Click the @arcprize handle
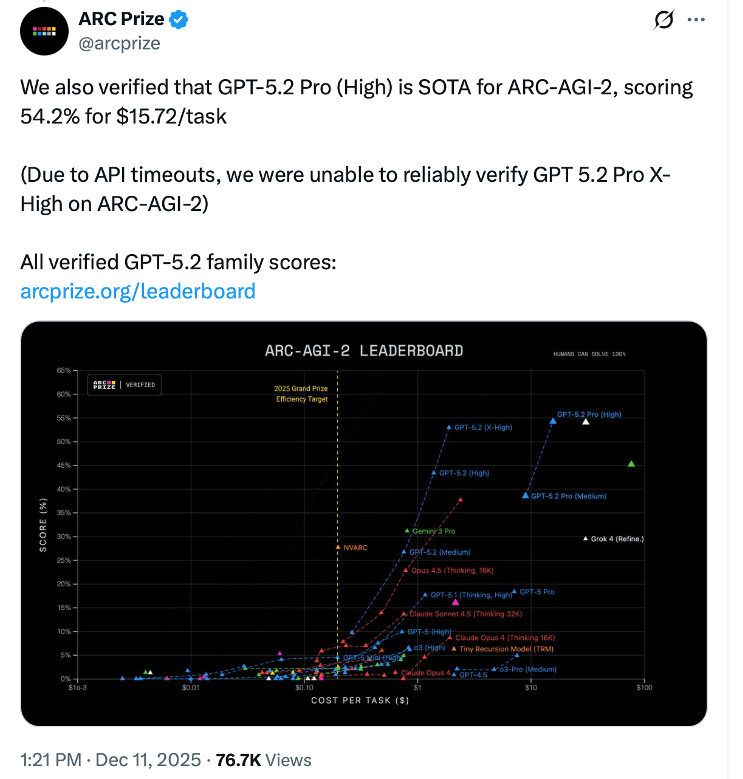This screenshot has height=779, width=743. click(118, 42)
